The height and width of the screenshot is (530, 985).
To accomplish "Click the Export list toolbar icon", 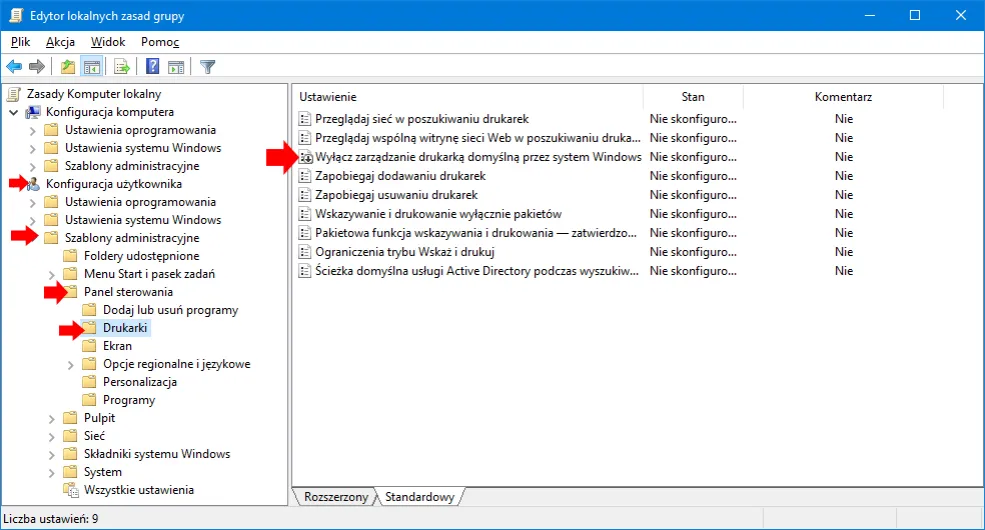I will tap(122, 67).
